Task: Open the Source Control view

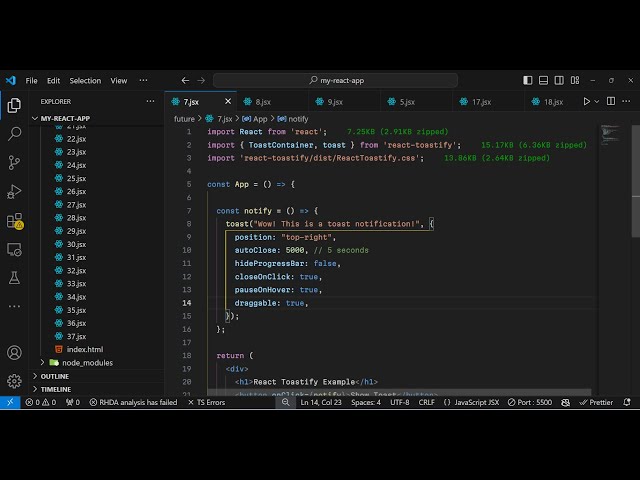Action: click(14, 162)
